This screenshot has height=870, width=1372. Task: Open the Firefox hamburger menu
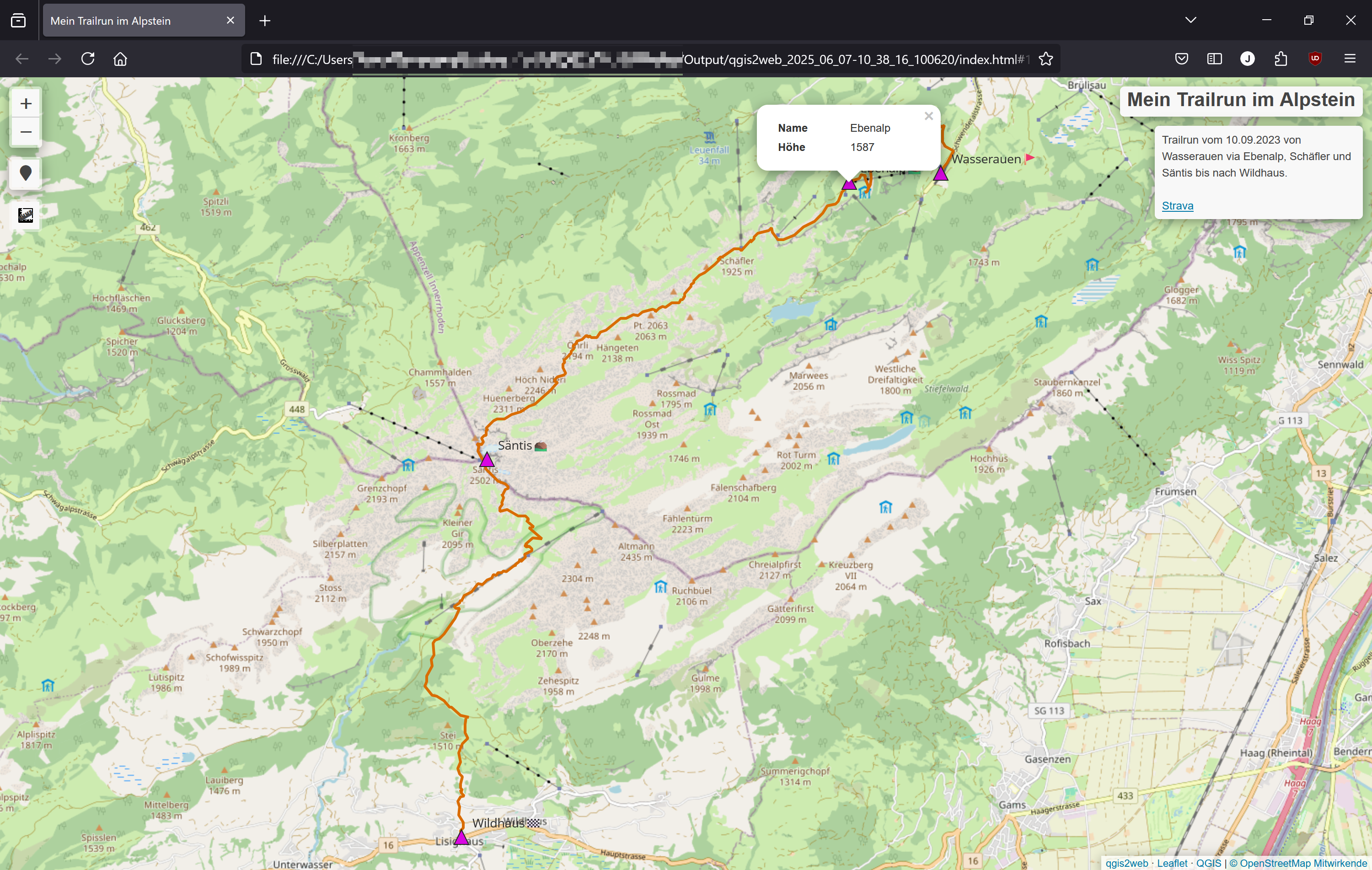click(x=1350, y=59)
